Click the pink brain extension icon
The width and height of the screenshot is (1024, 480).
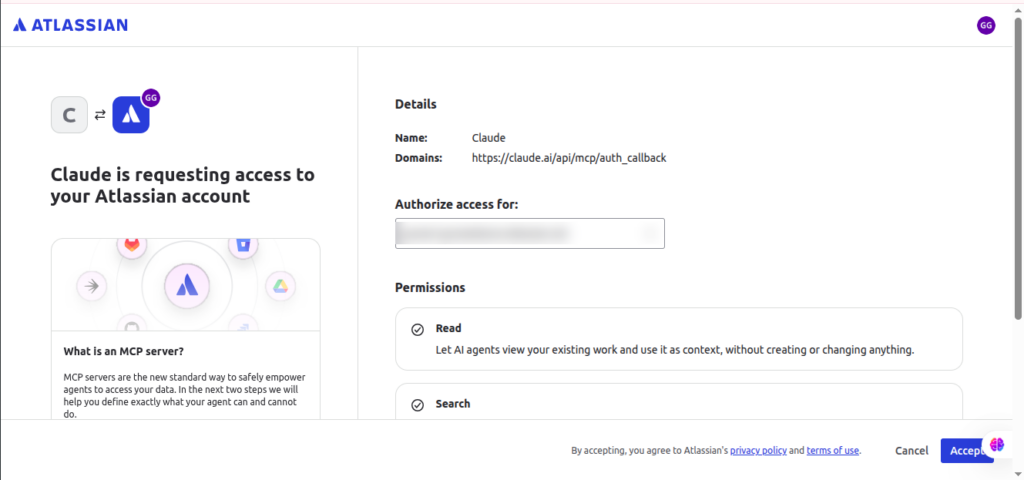click(997, 444)
